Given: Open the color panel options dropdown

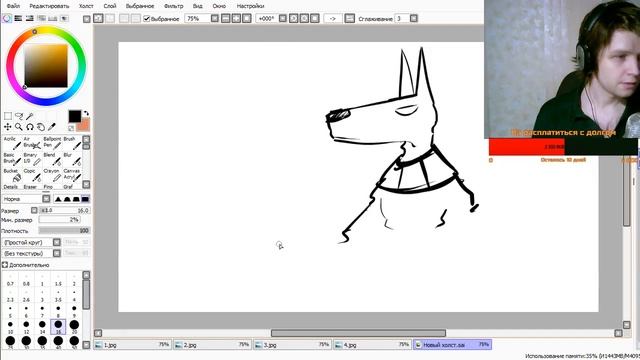Looking at the screenshot, I should (87, 19).
